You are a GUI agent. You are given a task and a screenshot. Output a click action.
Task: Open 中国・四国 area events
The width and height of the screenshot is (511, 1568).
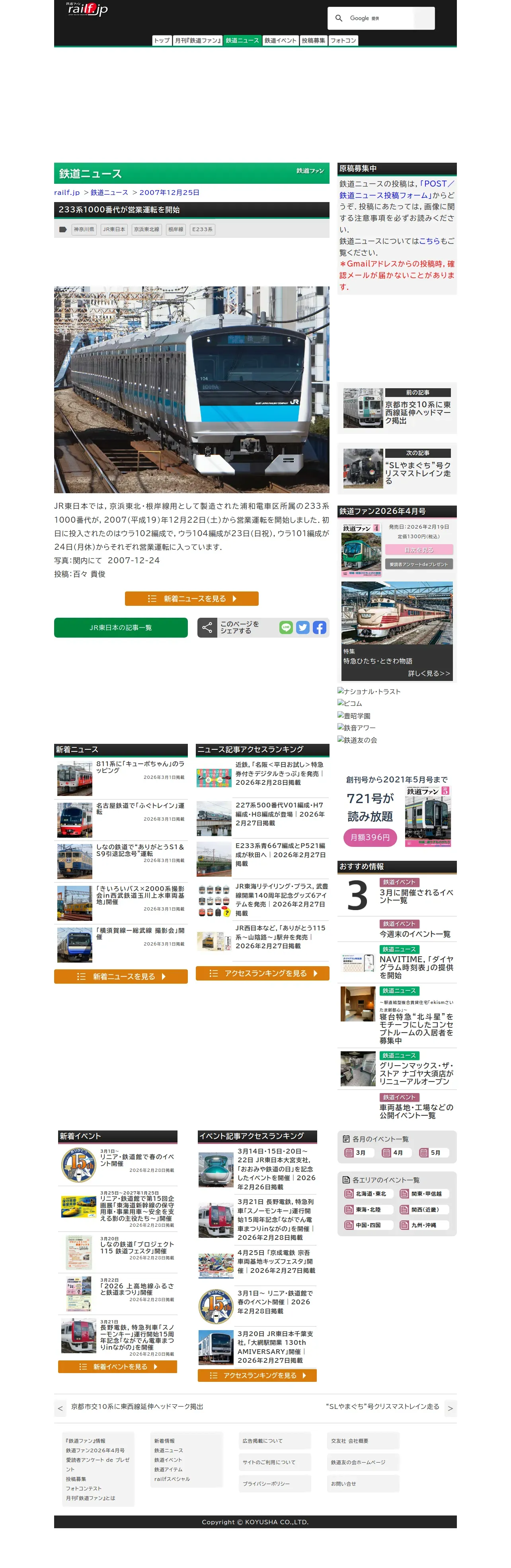[x=369, y=1225]
